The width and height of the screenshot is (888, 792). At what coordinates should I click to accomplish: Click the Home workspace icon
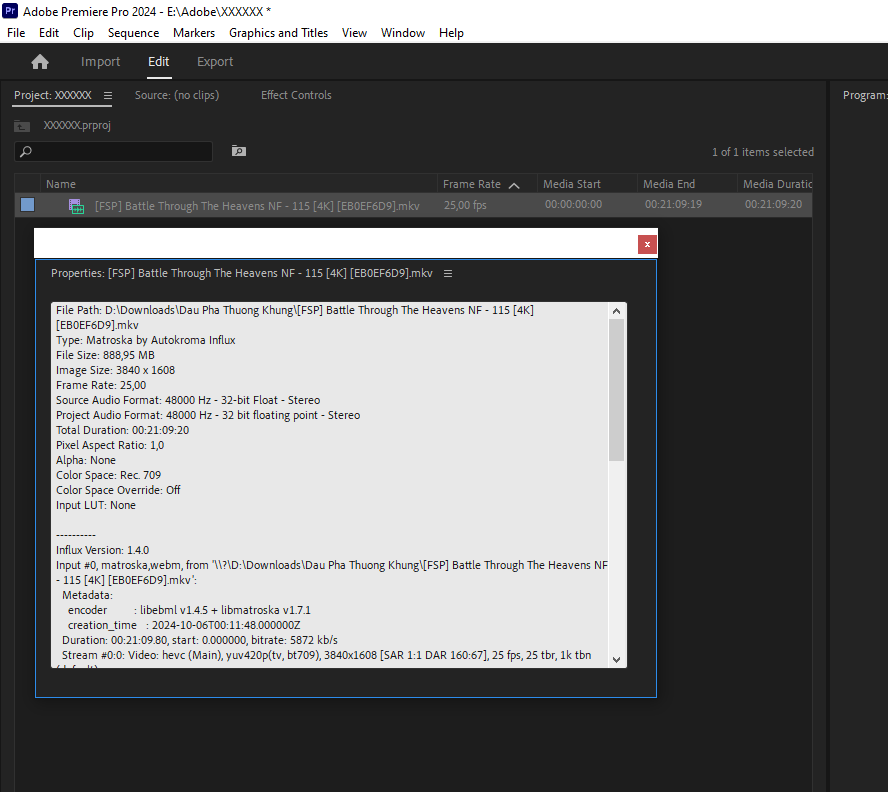40,61
